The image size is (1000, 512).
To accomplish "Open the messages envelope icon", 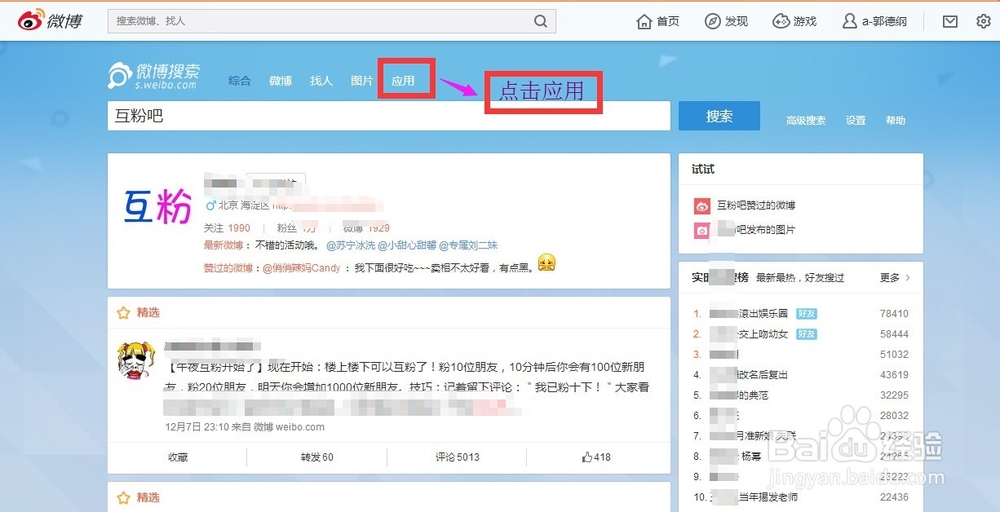I will pyautogui.click(x=950, y=21).
